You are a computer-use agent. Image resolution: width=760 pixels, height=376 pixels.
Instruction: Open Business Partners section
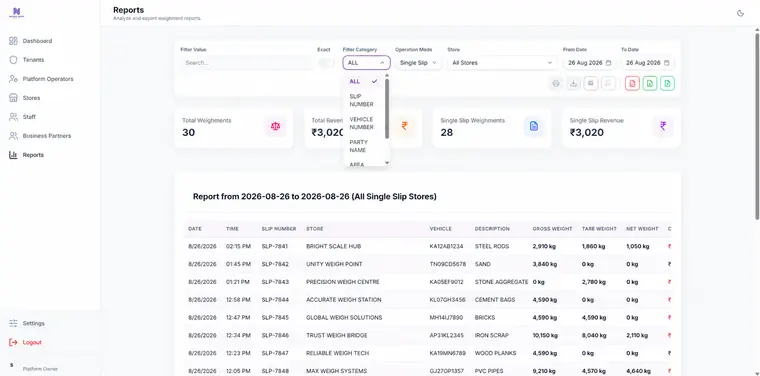point(47,136)
